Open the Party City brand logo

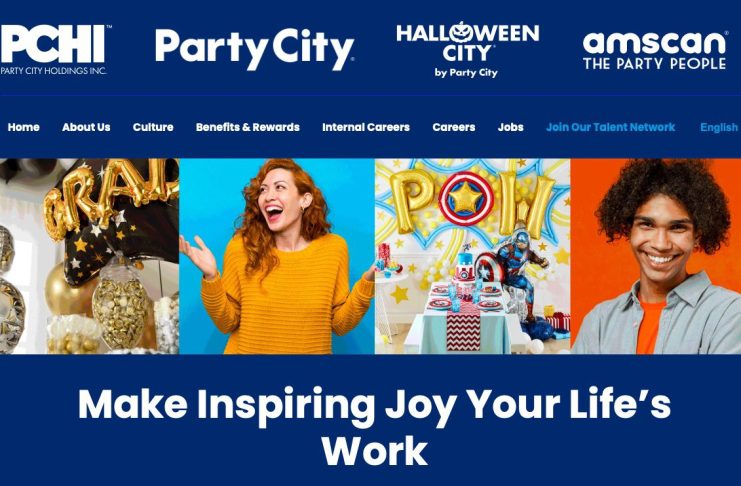click(x=255, y=50)
